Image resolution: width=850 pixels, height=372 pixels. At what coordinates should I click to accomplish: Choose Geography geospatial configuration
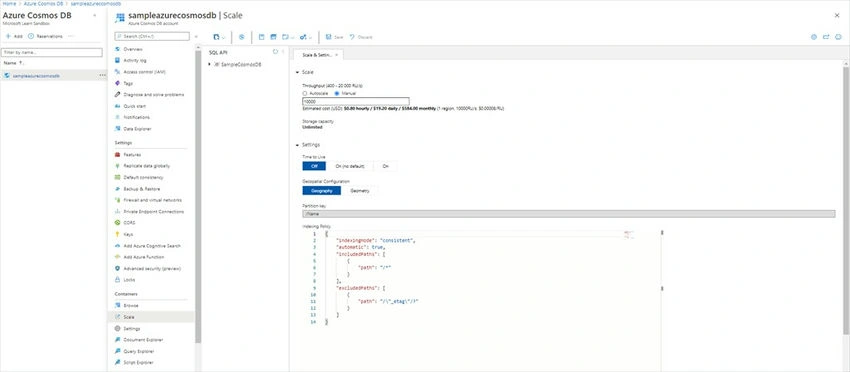tap(321, 191)
